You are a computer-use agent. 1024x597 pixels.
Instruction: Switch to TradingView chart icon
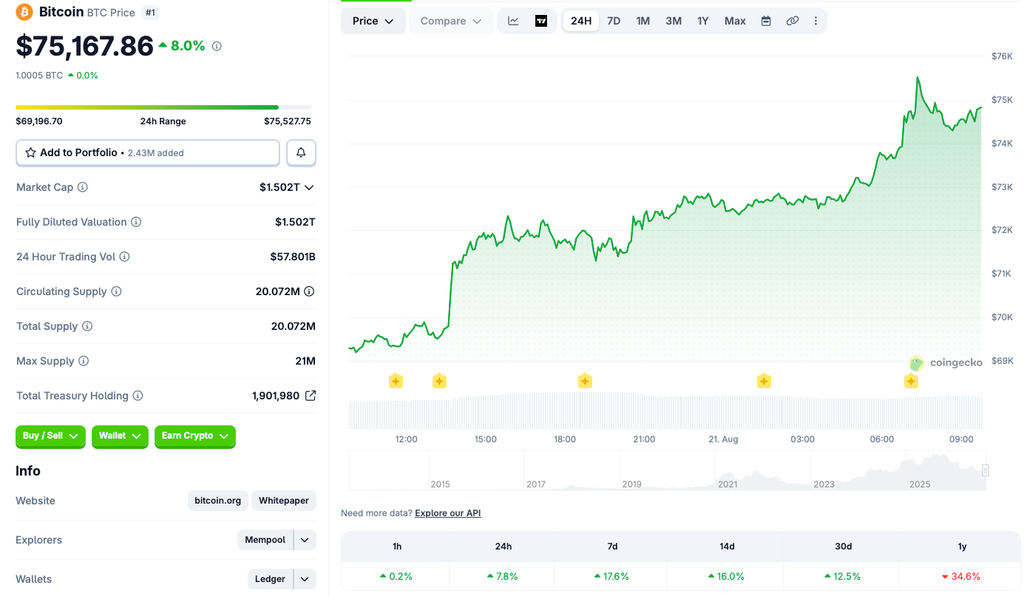point(541,21)
